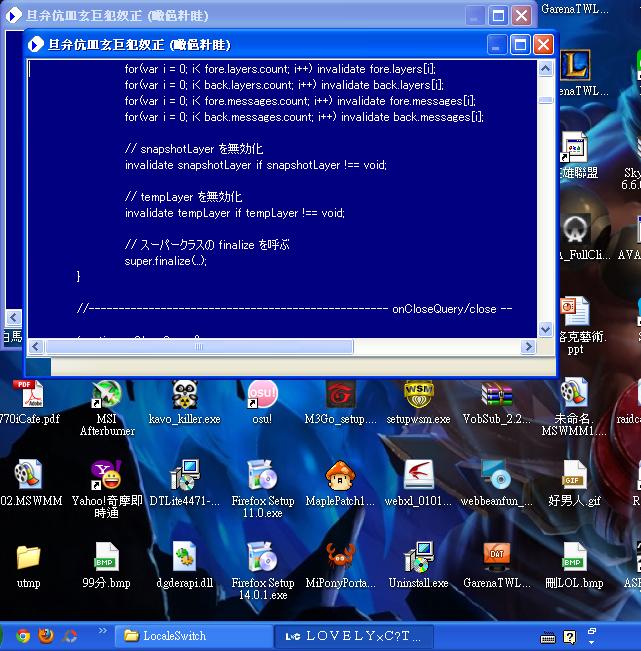Click code editor vertical scroll down arrow
The width and height of the screenshot is (641, 651).
tap(545, 330)
